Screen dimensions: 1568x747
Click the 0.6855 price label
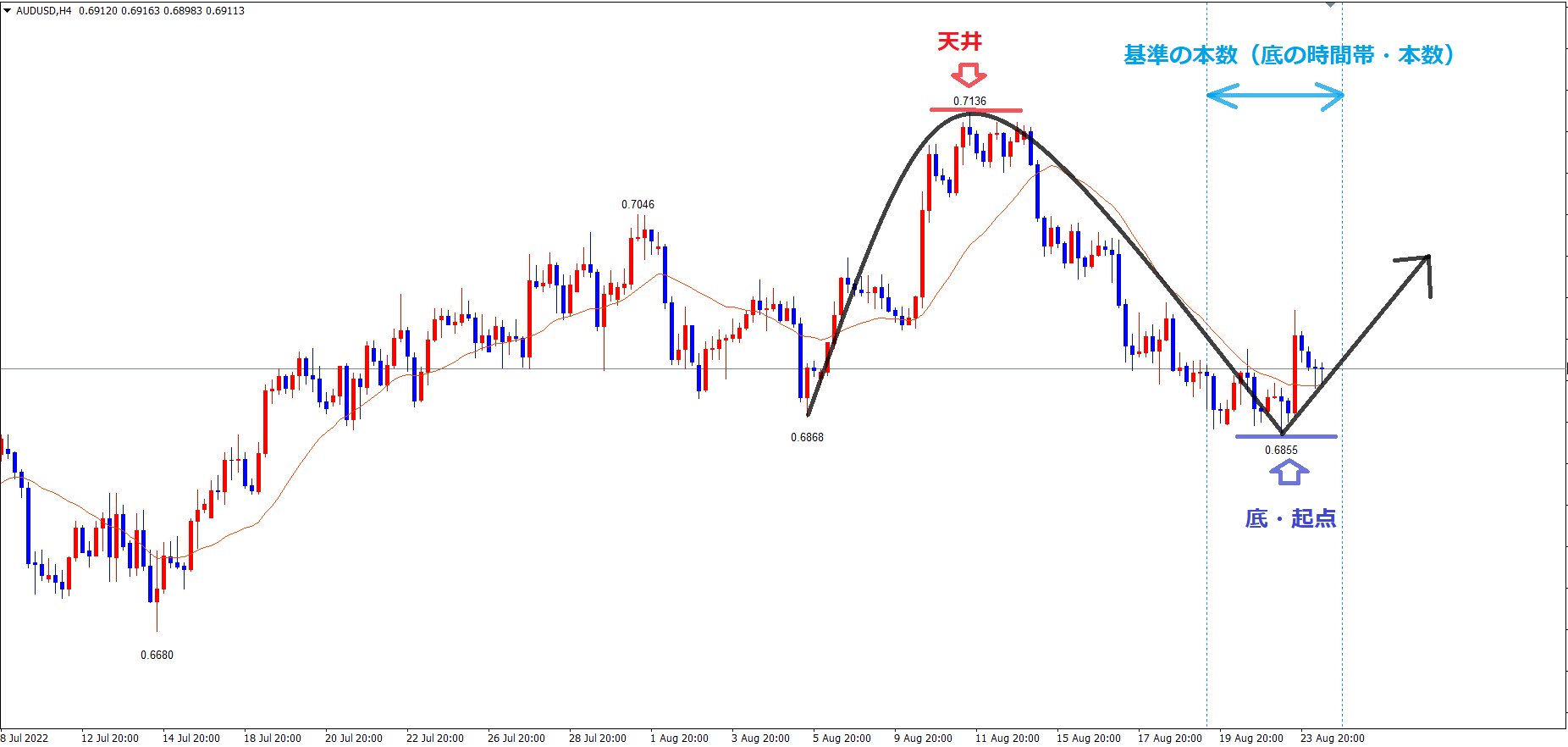pos(1281,450)
